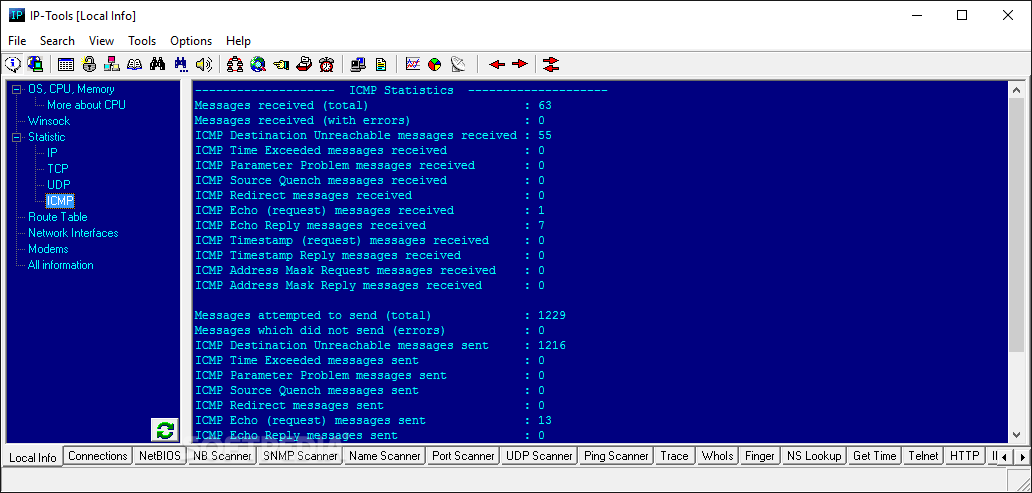
Task: Click the two-computers Telnet toolbar icon
Action: (x=358, y=64)
